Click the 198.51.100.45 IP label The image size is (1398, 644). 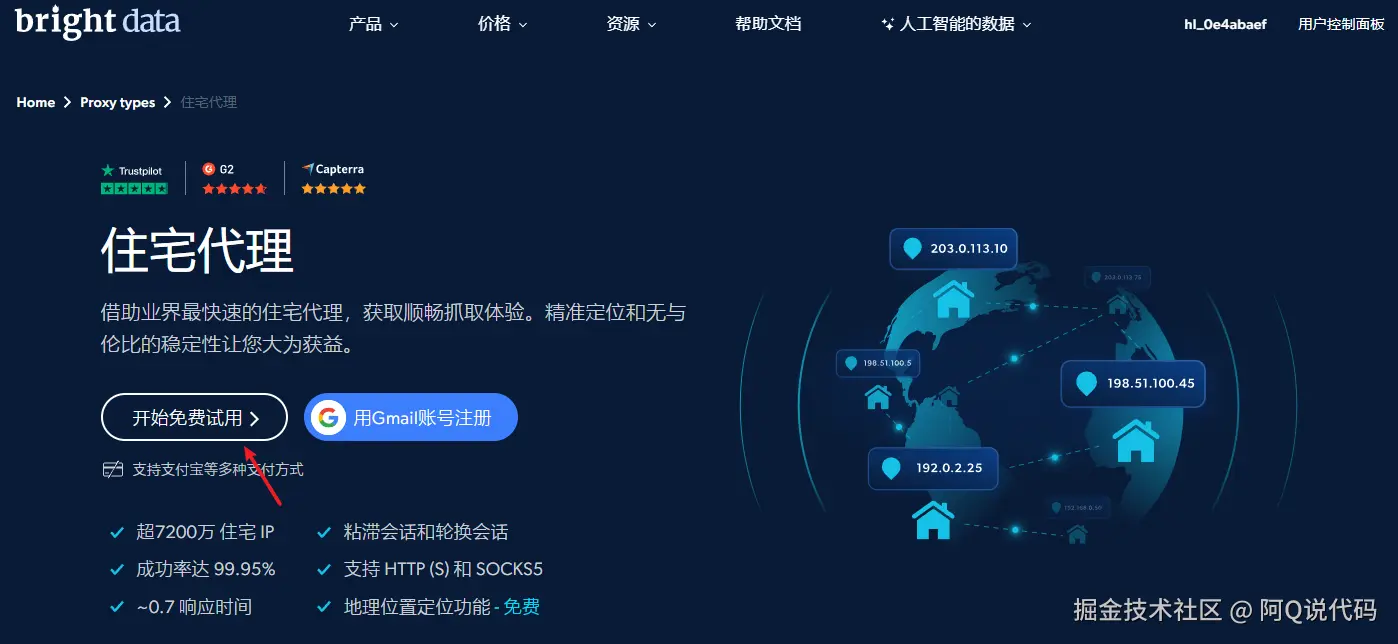[1133, 383]
